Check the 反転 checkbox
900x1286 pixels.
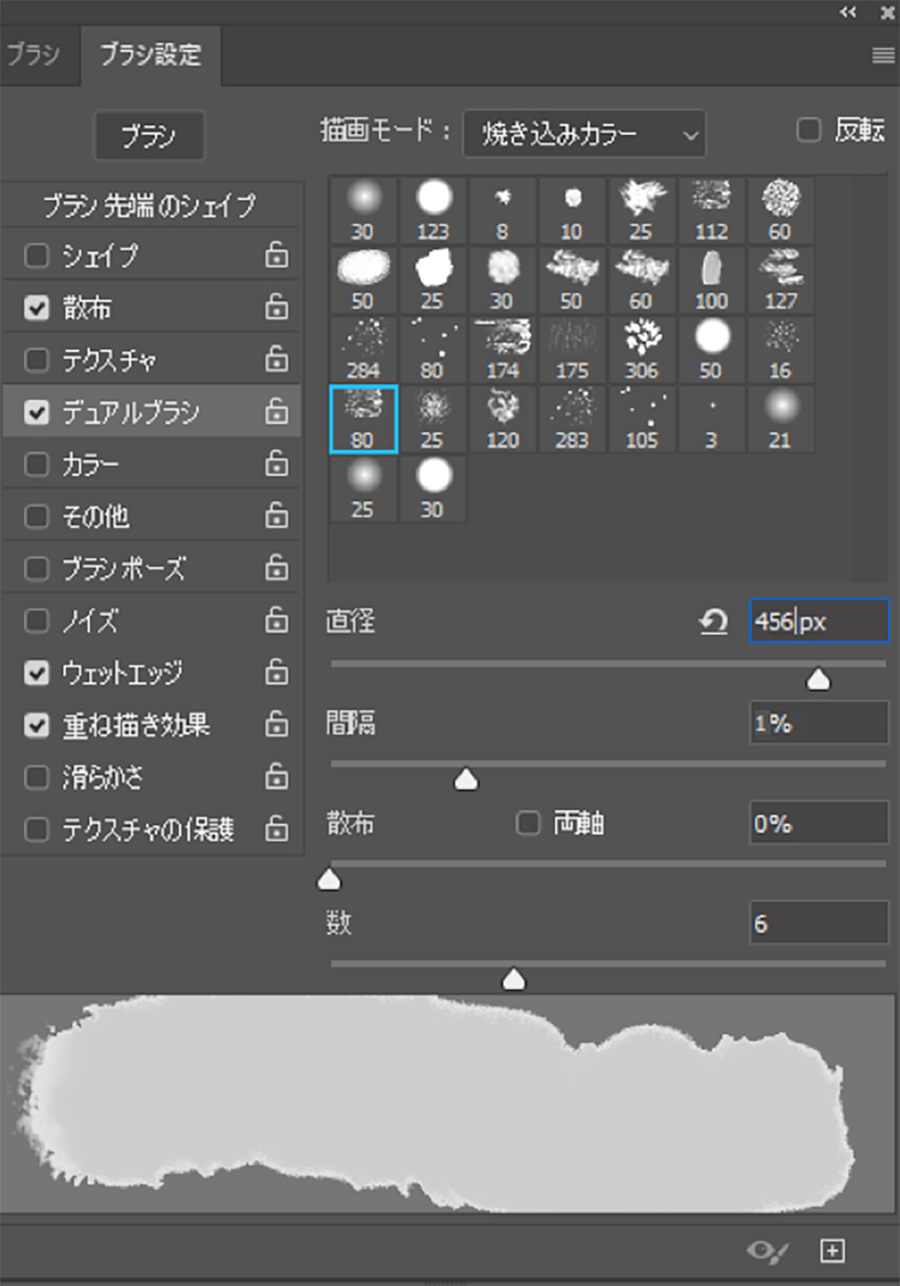pyautogui.click(x=808, y=130)
